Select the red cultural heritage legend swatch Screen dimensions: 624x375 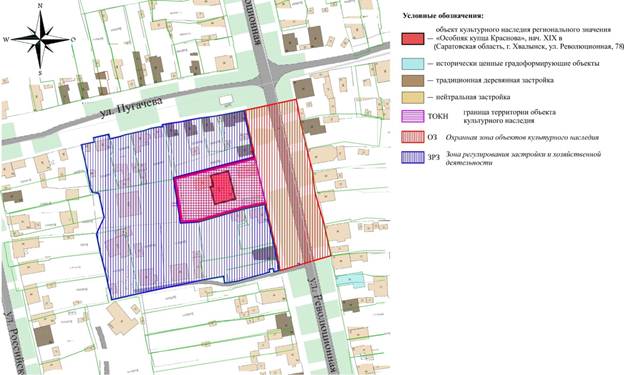pyautogui.click(x=413, y=39)
